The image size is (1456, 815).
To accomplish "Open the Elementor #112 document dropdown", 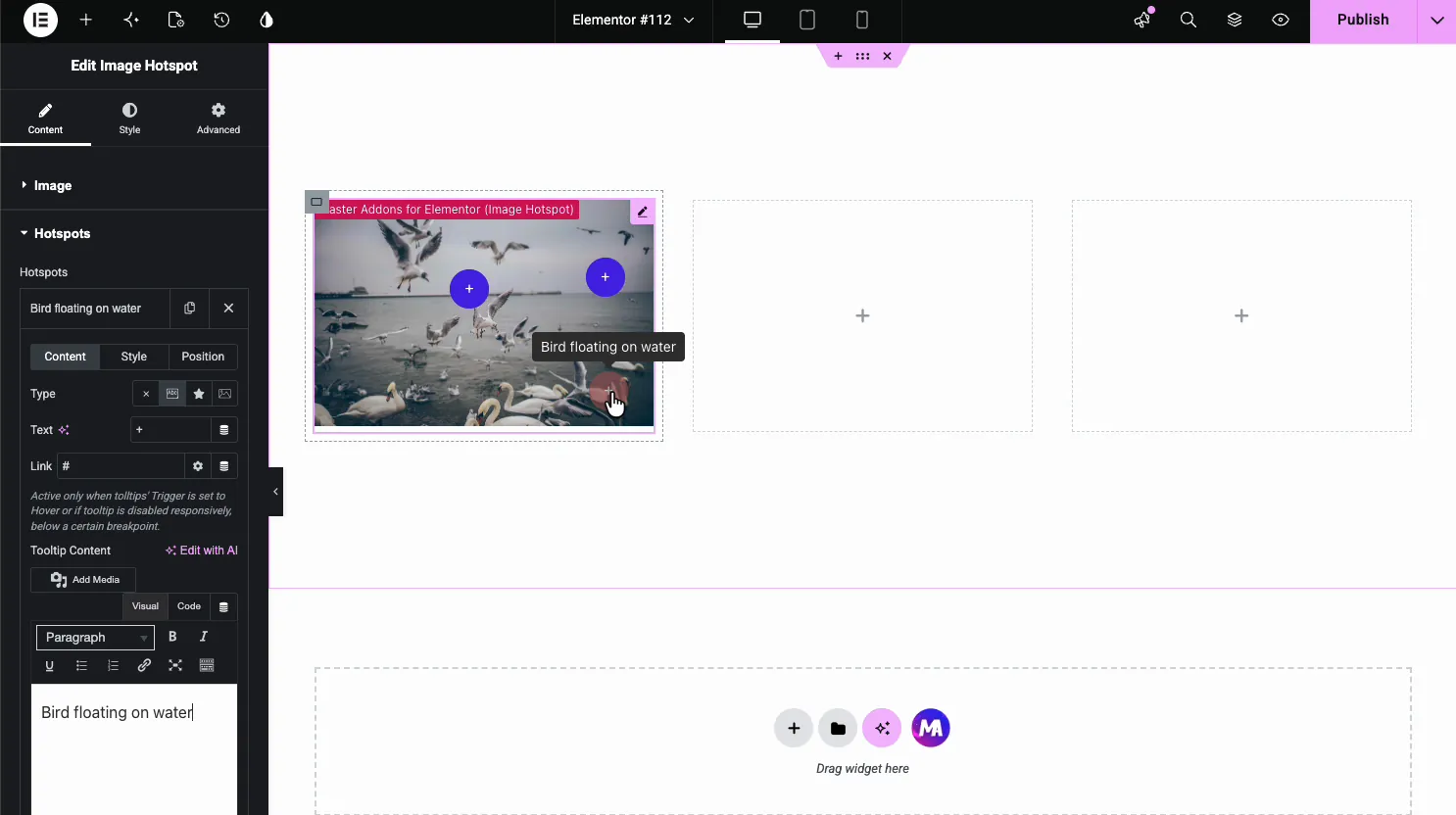I will click(633, 20).
